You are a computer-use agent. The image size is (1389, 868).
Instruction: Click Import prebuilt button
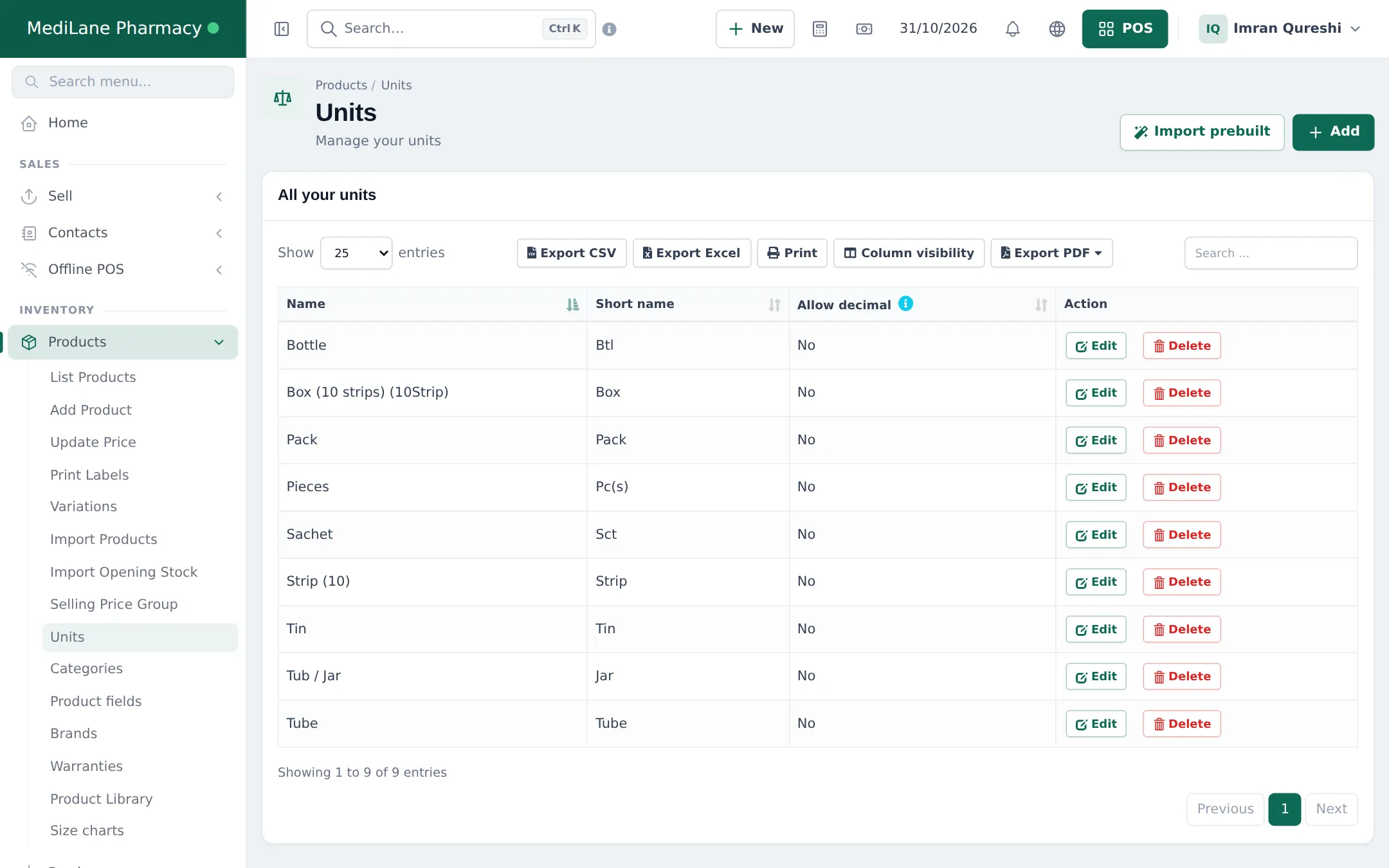(x=1202, y=132)
